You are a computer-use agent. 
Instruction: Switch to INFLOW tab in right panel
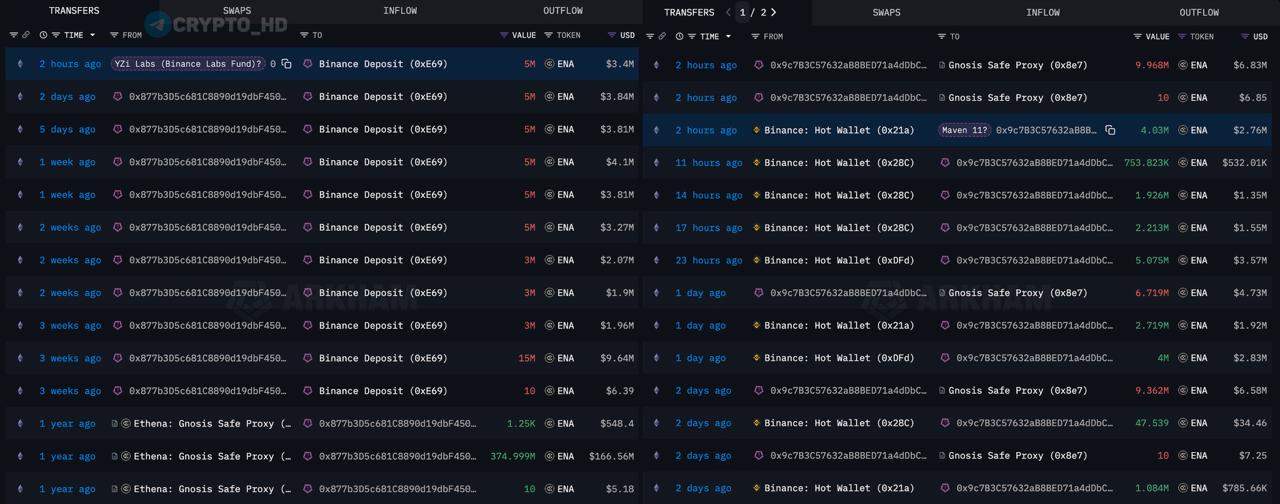pyautogui.click(x=1043, y=13)
